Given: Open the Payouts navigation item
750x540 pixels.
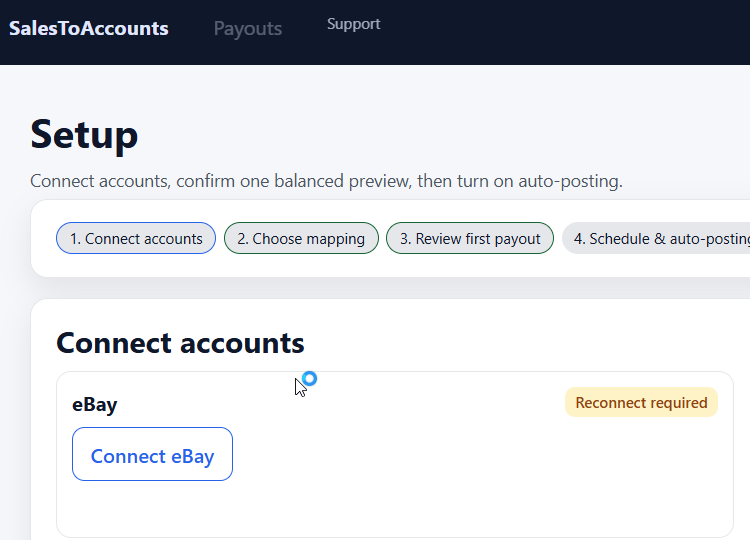Looking at the screenshot, I should pyautogui.click(x=248, y=29).
